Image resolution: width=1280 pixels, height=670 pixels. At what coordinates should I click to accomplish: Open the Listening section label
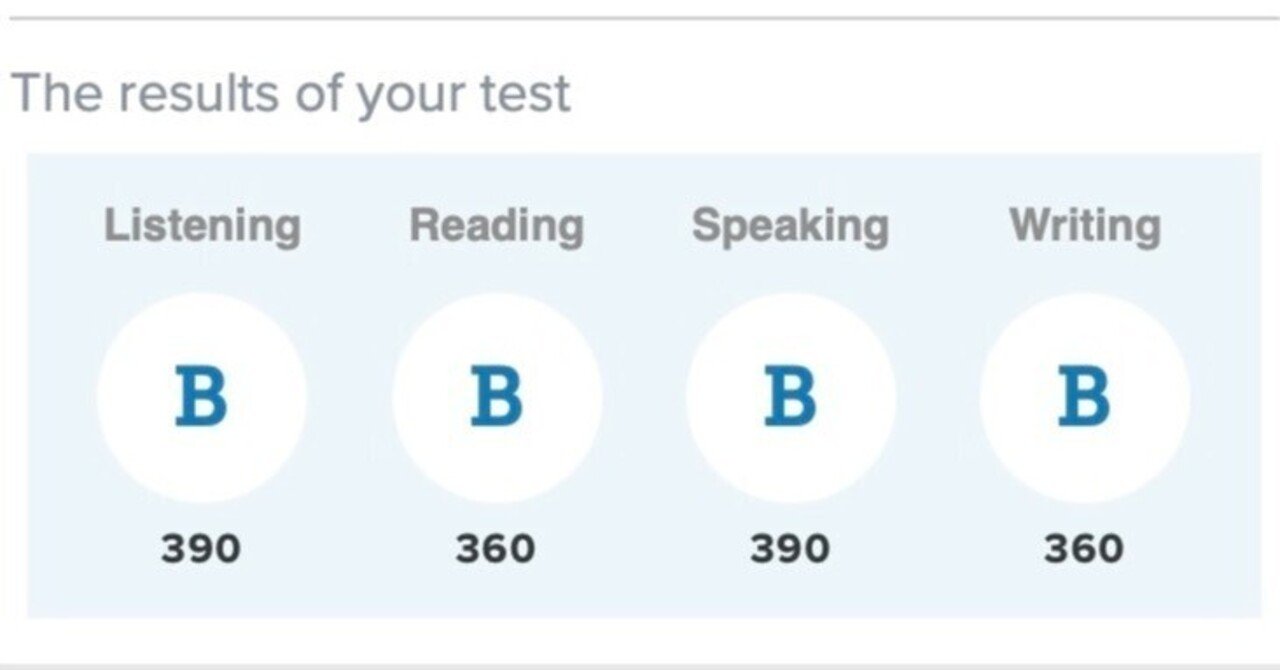click(202, 225)
